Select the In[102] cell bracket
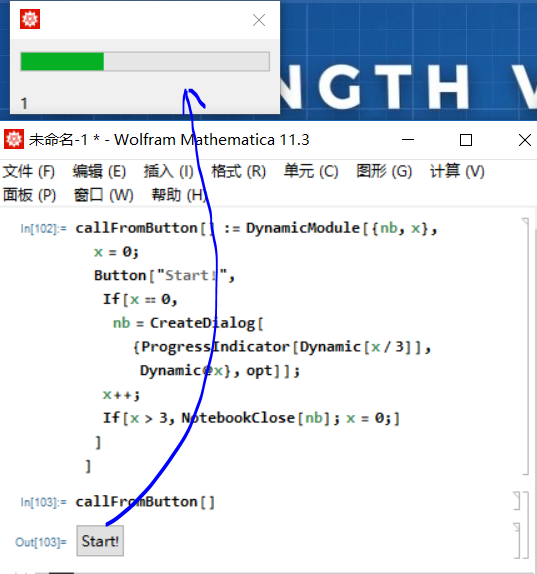This screenshot has height=574, width=537. pyautogui.click(x=525, y=346)
